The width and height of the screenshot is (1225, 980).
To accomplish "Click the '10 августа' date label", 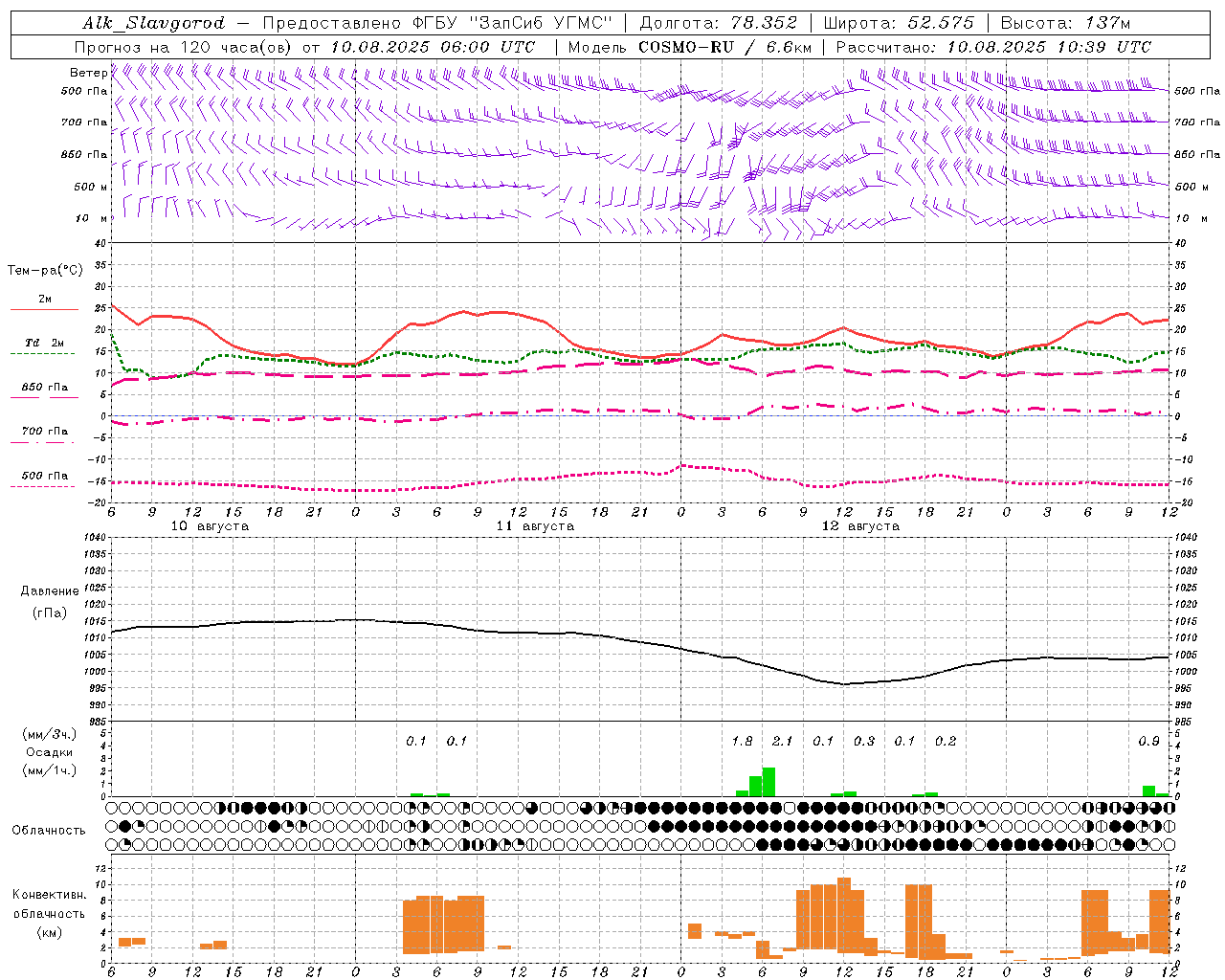I will [210, 526].
